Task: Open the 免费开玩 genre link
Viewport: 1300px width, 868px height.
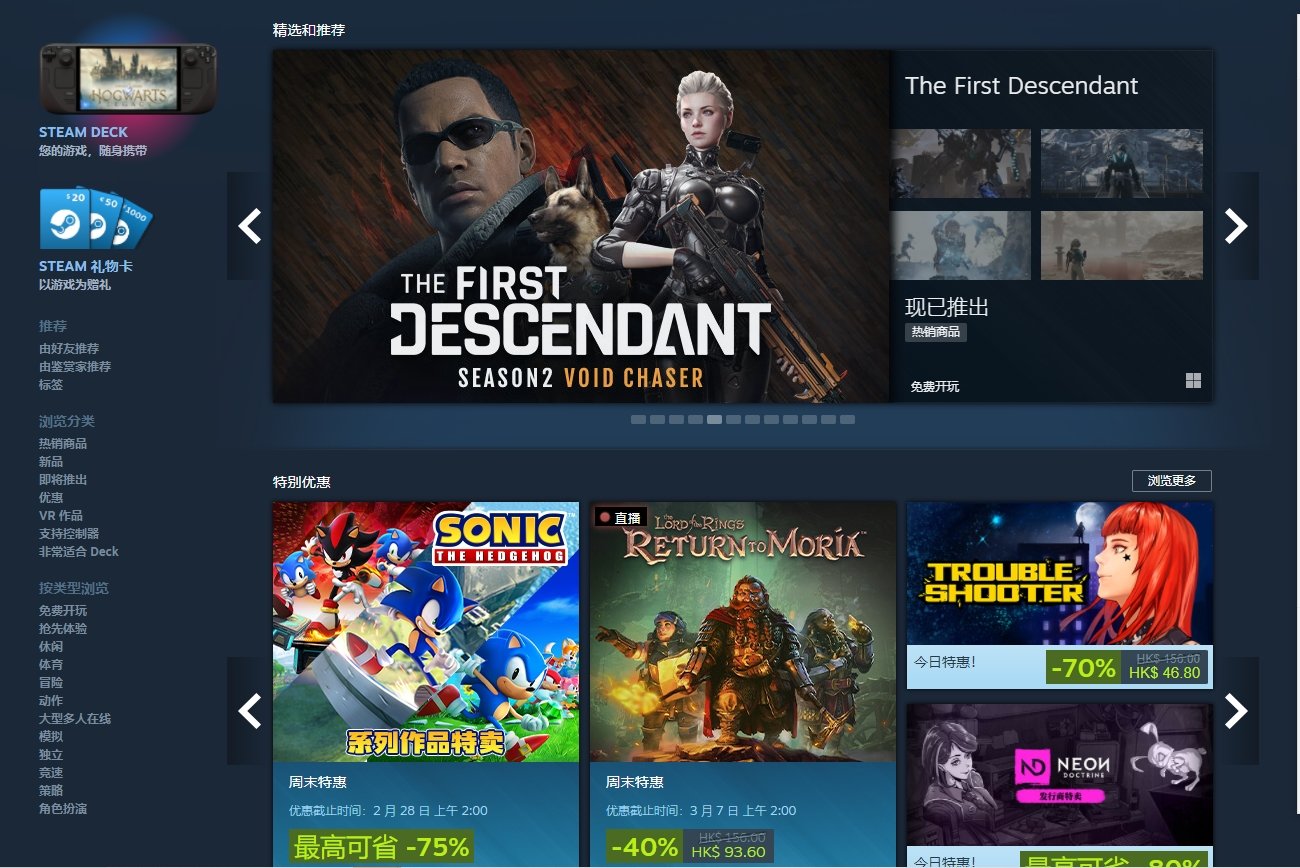Action: click(x=63, y=610)
